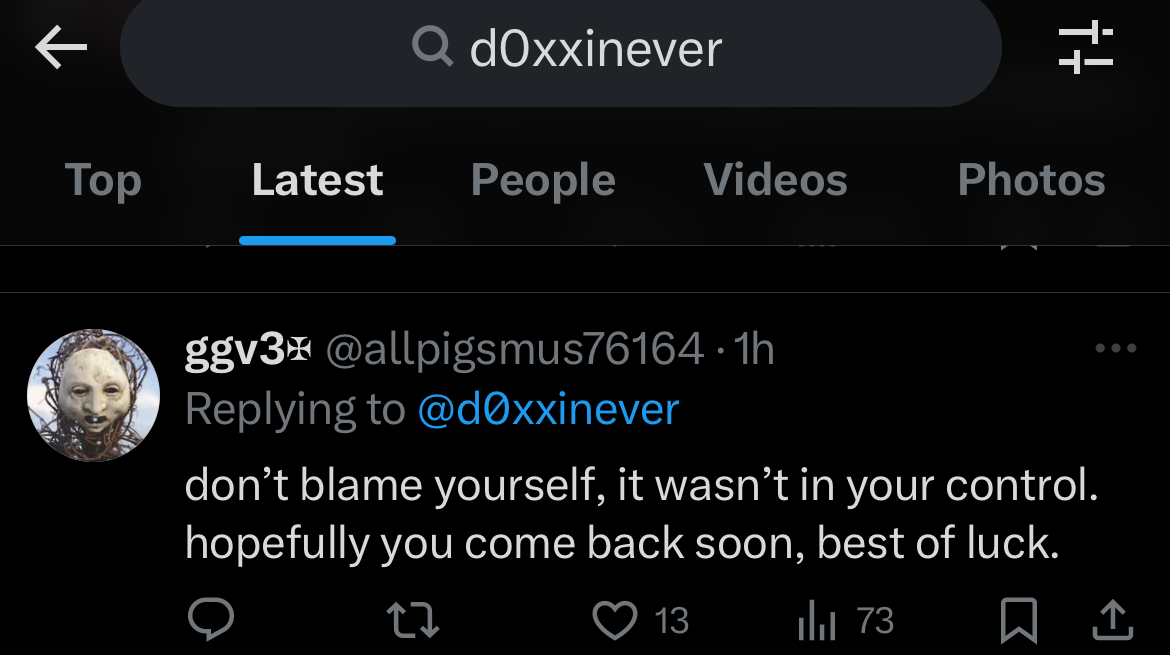Go back using the left arrow
1170x655 pixels.
[x=61, y=47]
